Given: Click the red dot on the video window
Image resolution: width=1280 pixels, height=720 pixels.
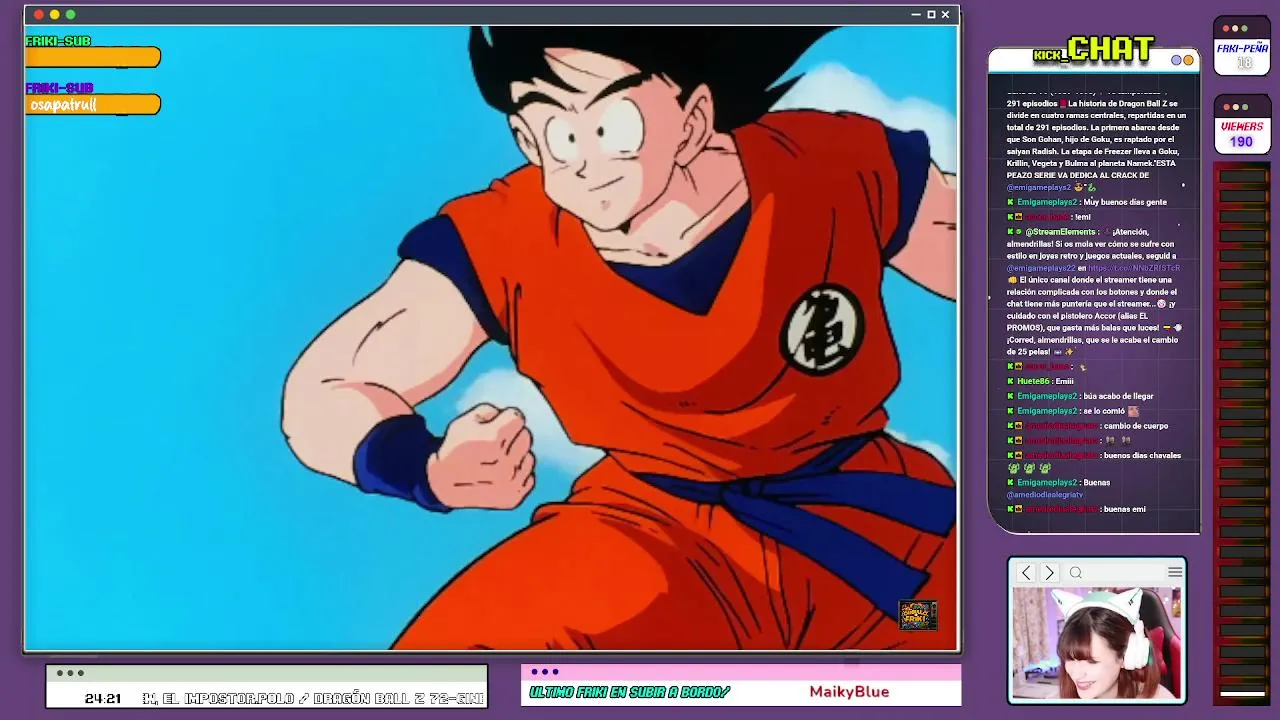Looking at the screenshot, I should pos(39,15).
